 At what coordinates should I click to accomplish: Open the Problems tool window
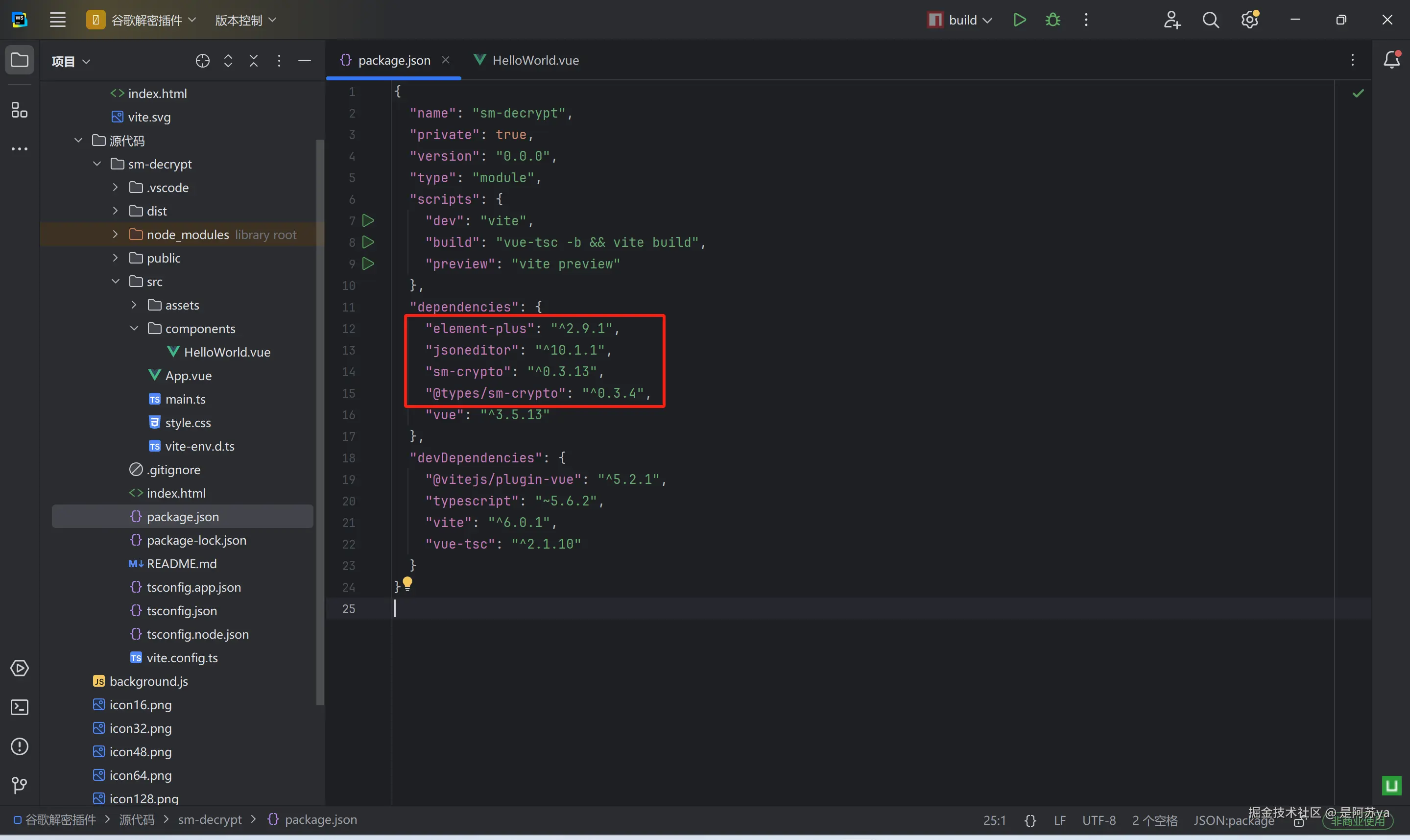coord(19,746)
